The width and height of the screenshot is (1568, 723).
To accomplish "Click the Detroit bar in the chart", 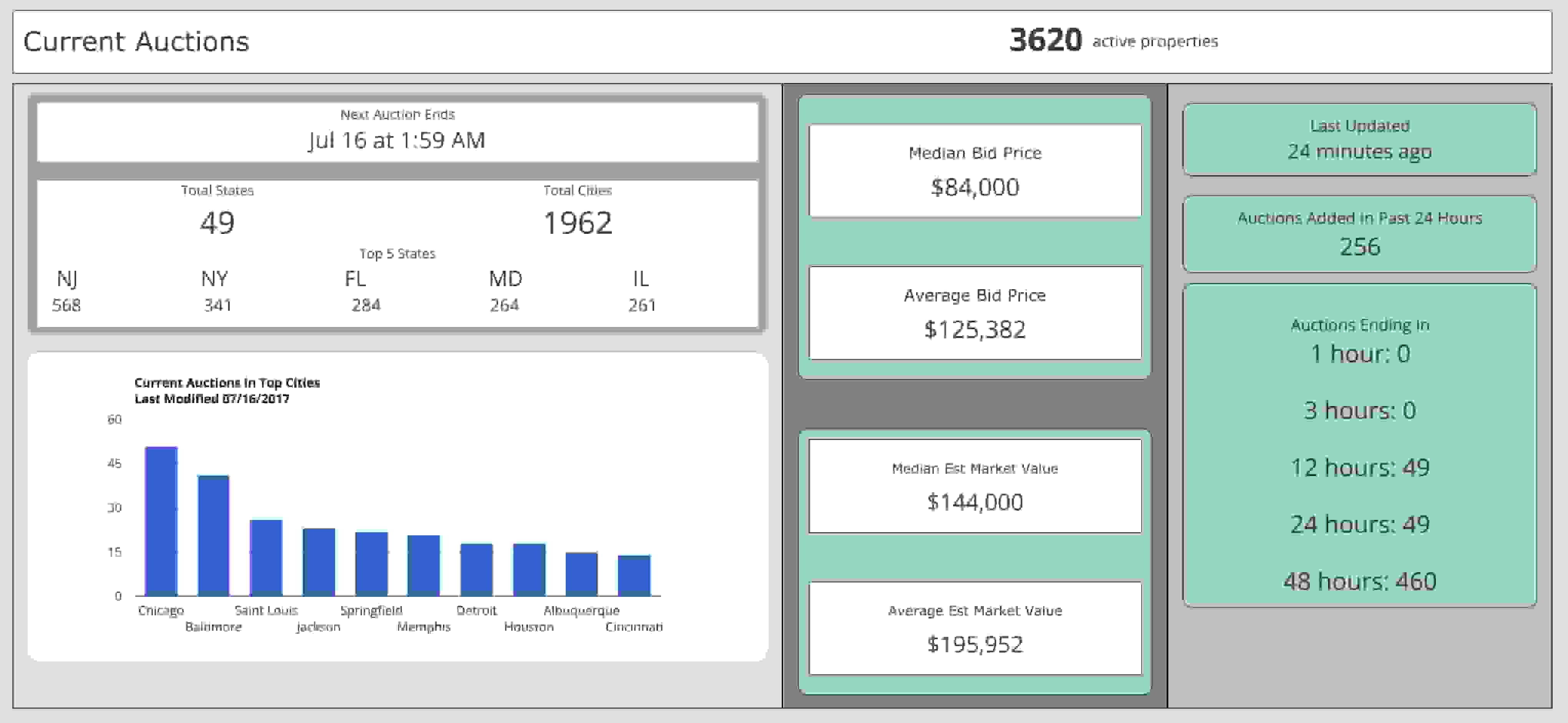I will 477,570.
